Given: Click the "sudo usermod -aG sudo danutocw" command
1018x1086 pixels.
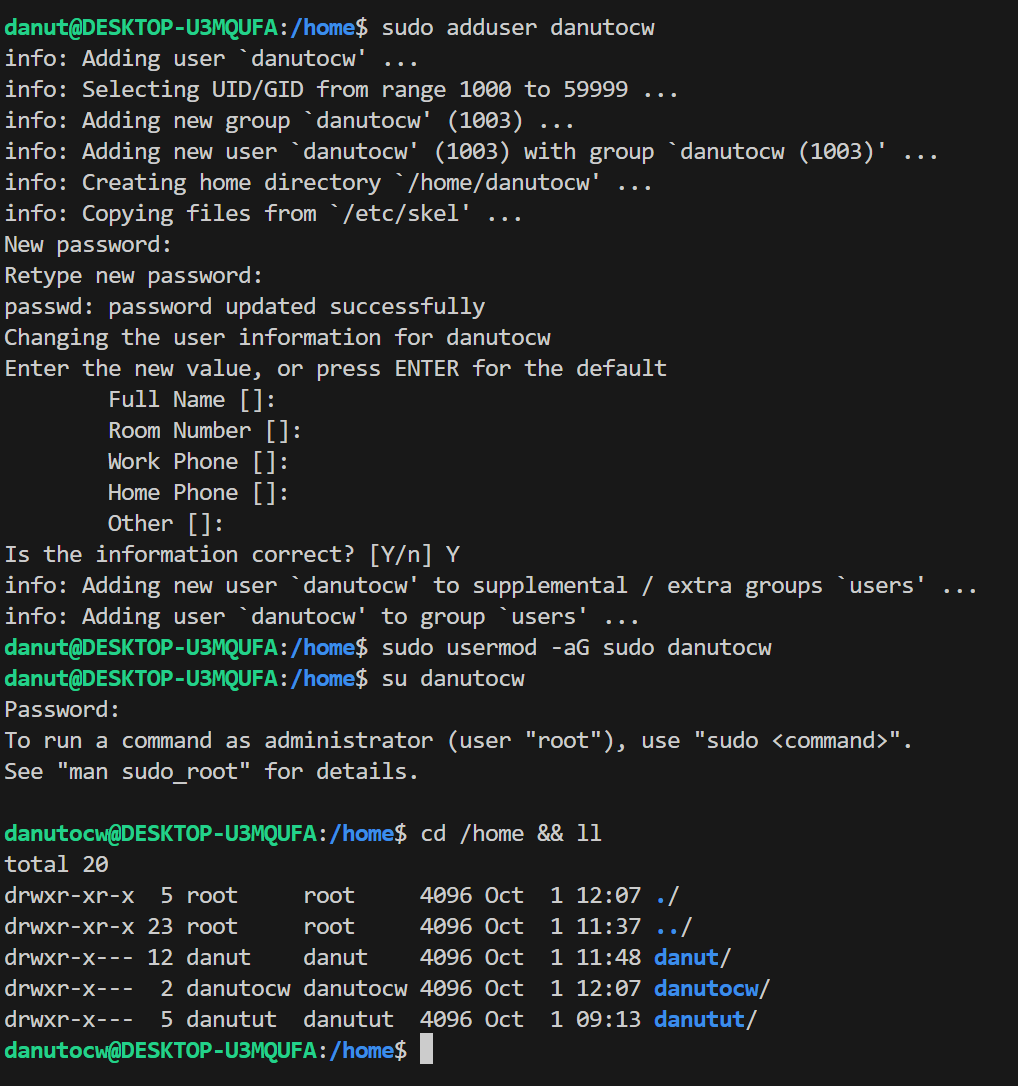Looking at the screenshot, I should [576, 647].
